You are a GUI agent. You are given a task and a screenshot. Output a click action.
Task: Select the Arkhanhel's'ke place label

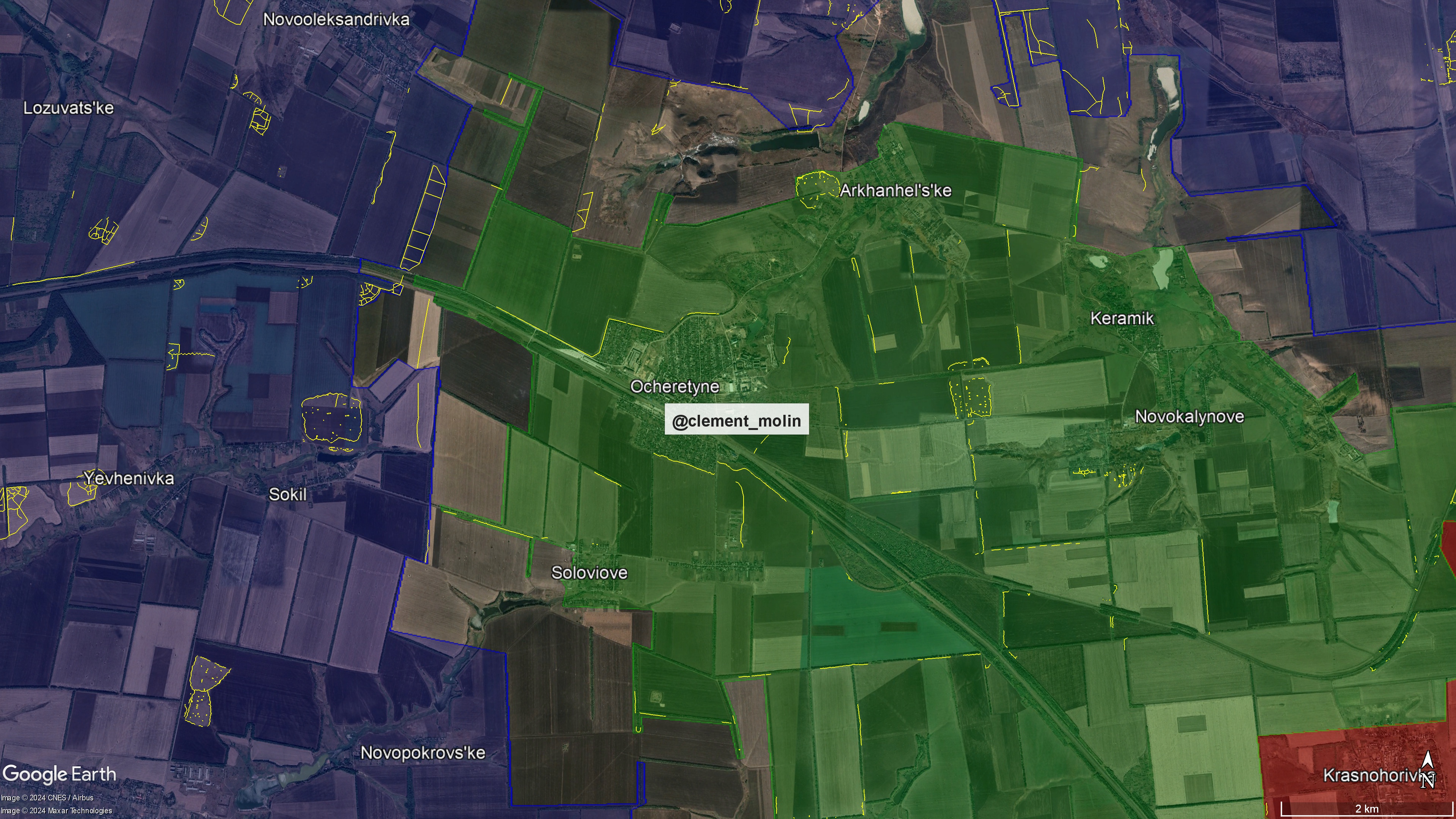click(x=895, y=190)
